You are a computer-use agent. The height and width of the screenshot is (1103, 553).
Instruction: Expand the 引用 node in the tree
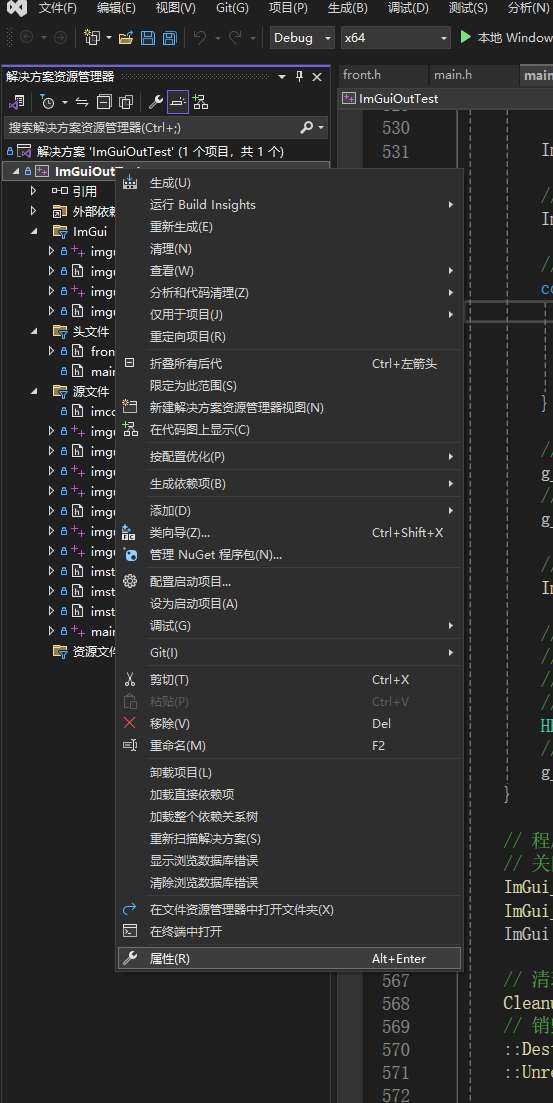pos(34,191)
